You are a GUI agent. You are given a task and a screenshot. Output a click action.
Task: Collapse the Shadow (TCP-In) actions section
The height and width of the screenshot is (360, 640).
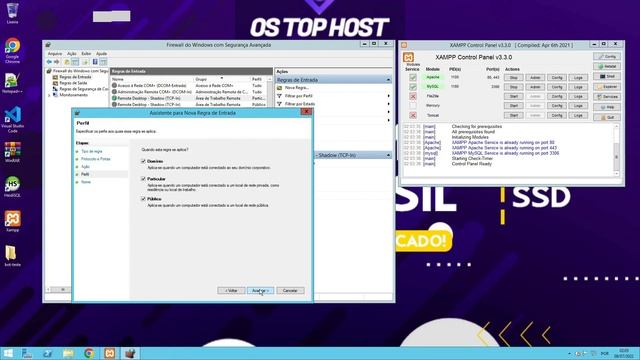click(x=388, y=156)
